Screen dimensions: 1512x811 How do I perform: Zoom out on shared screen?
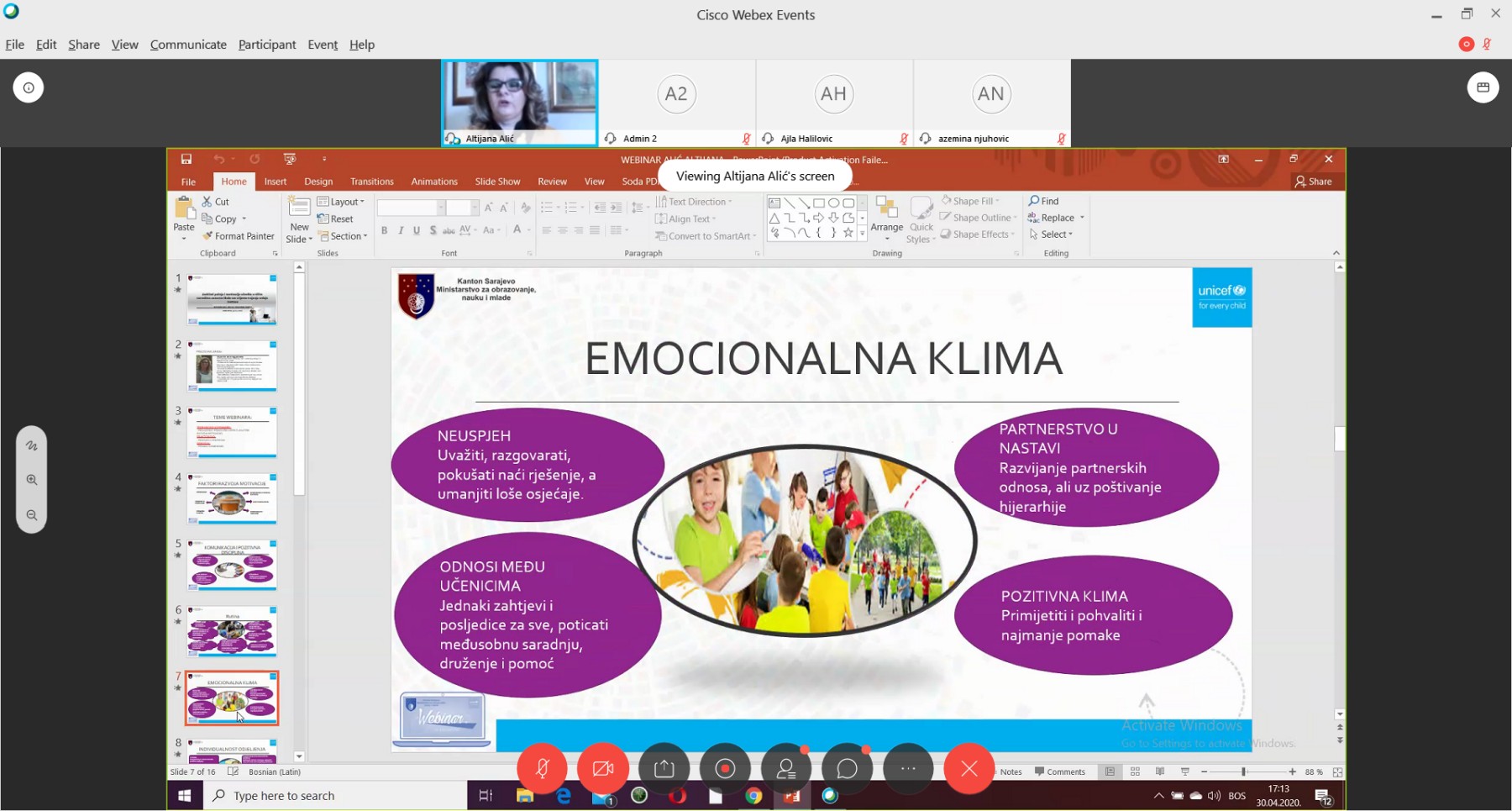(32, 515)
